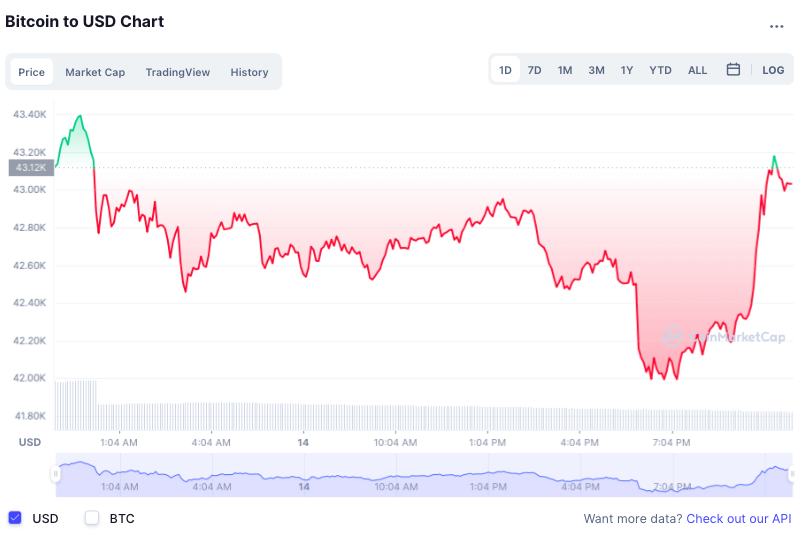Choose the 1M time range

[x=565, y=70]
